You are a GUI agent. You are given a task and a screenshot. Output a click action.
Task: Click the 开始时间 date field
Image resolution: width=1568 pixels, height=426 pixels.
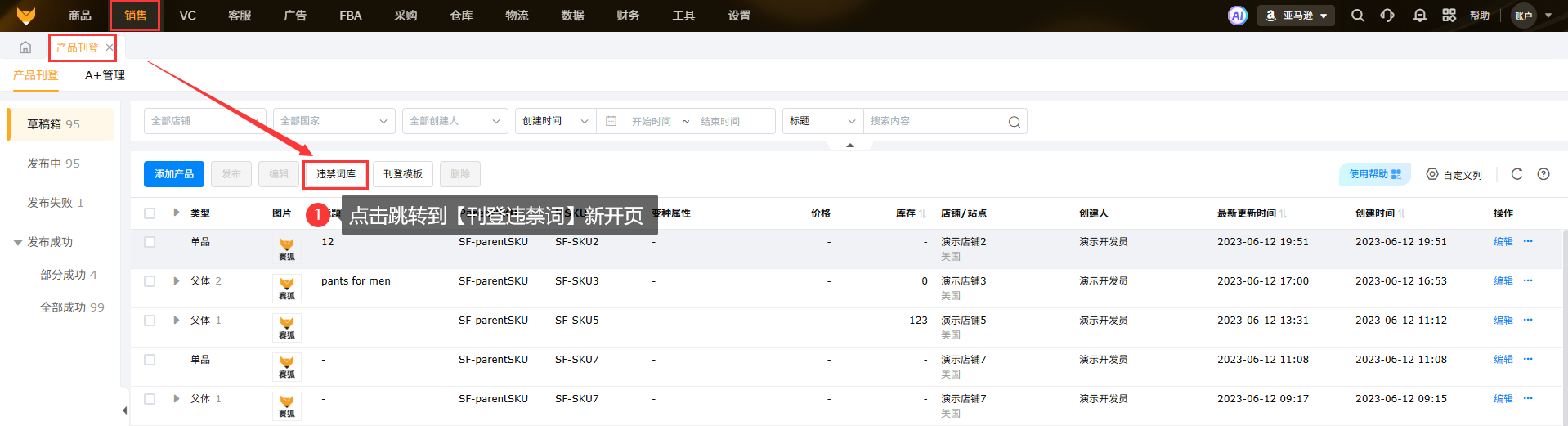[x=651, y=121]
